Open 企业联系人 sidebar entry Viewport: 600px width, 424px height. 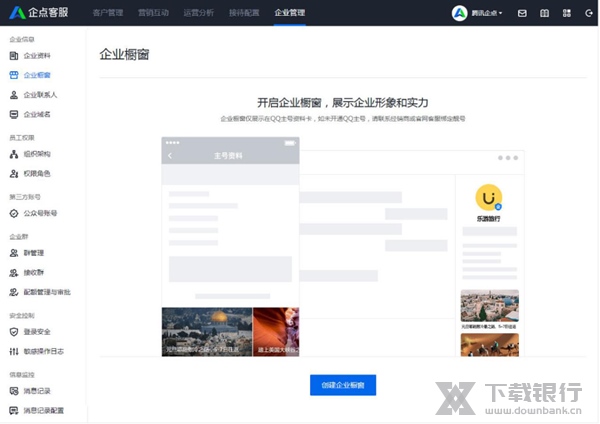click(40, 95)
